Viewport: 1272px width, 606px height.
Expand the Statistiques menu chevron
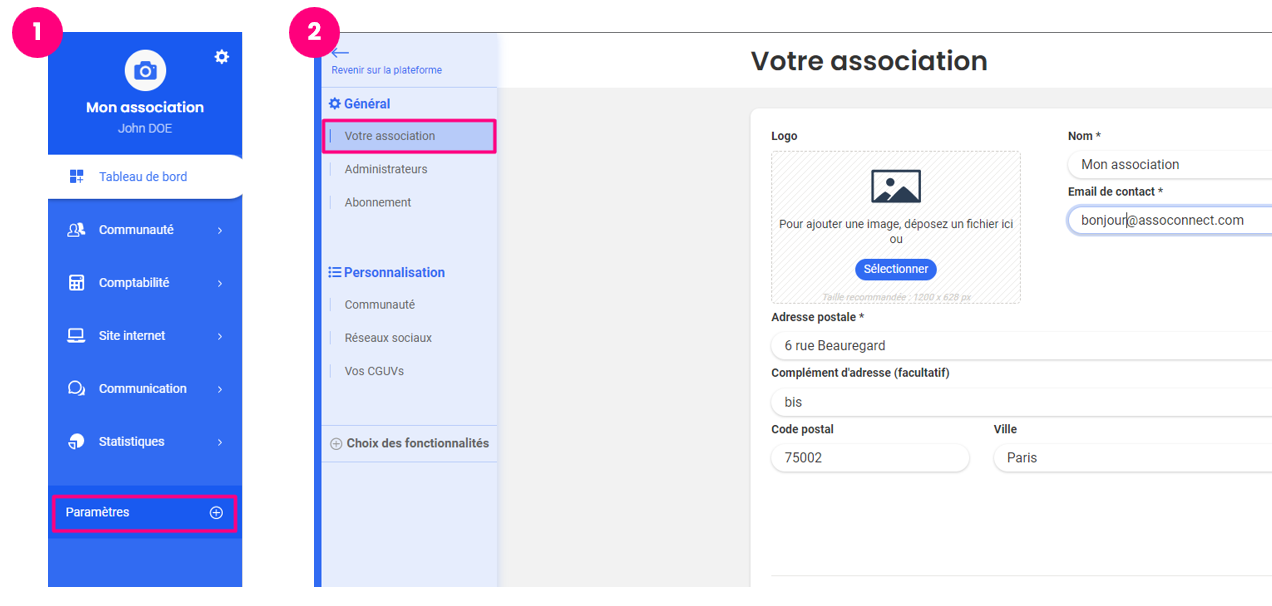tap(220, 441)
